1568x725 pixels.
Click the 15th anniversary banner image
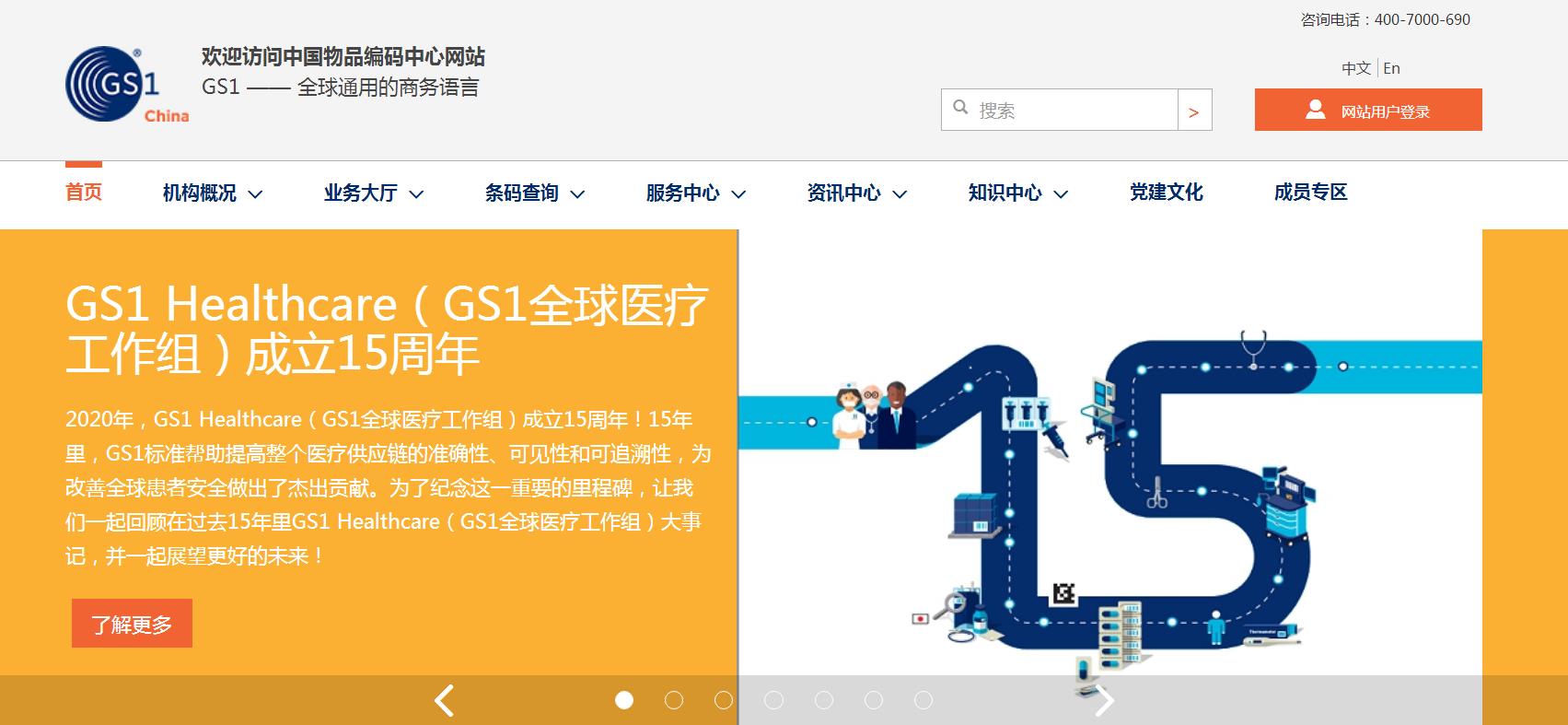(1110, 476)
